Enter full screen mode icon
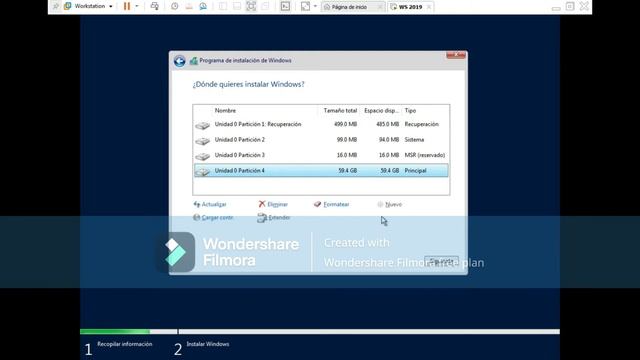The width and height of the screenshot is (640, 360). 251,6
